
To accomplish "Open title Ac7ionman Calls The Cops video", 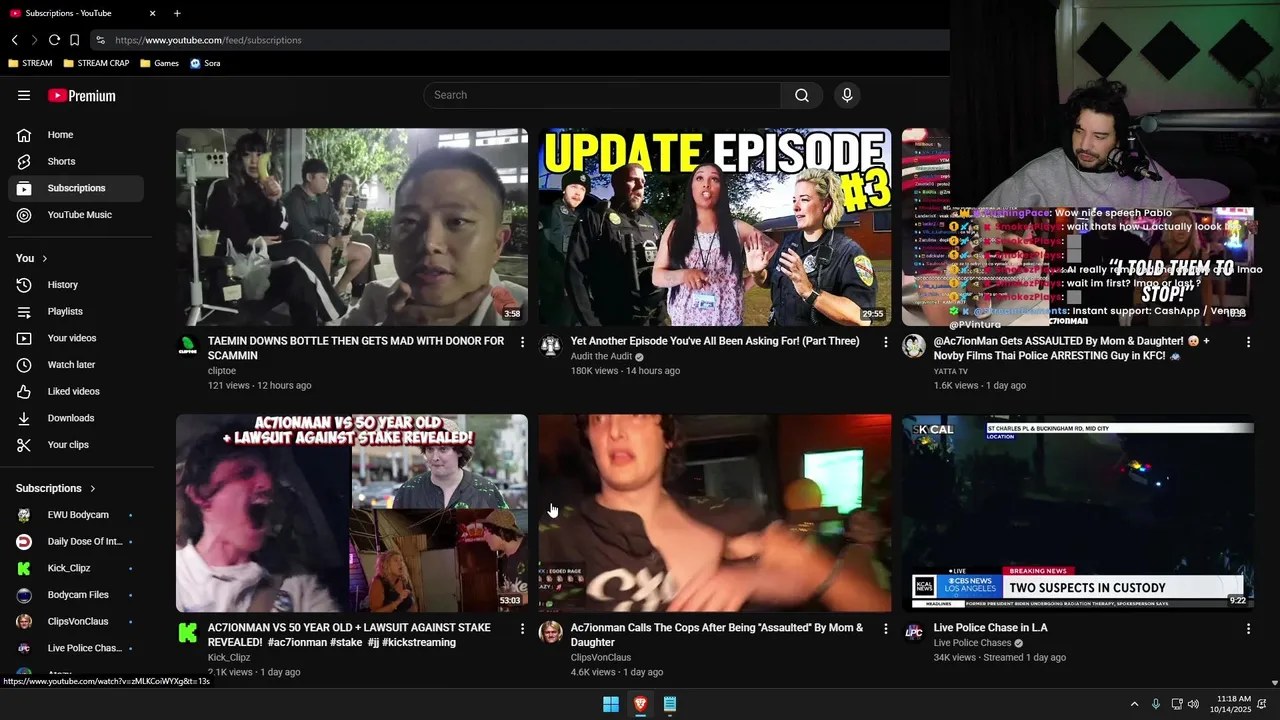I will click(x=717, y=635).
